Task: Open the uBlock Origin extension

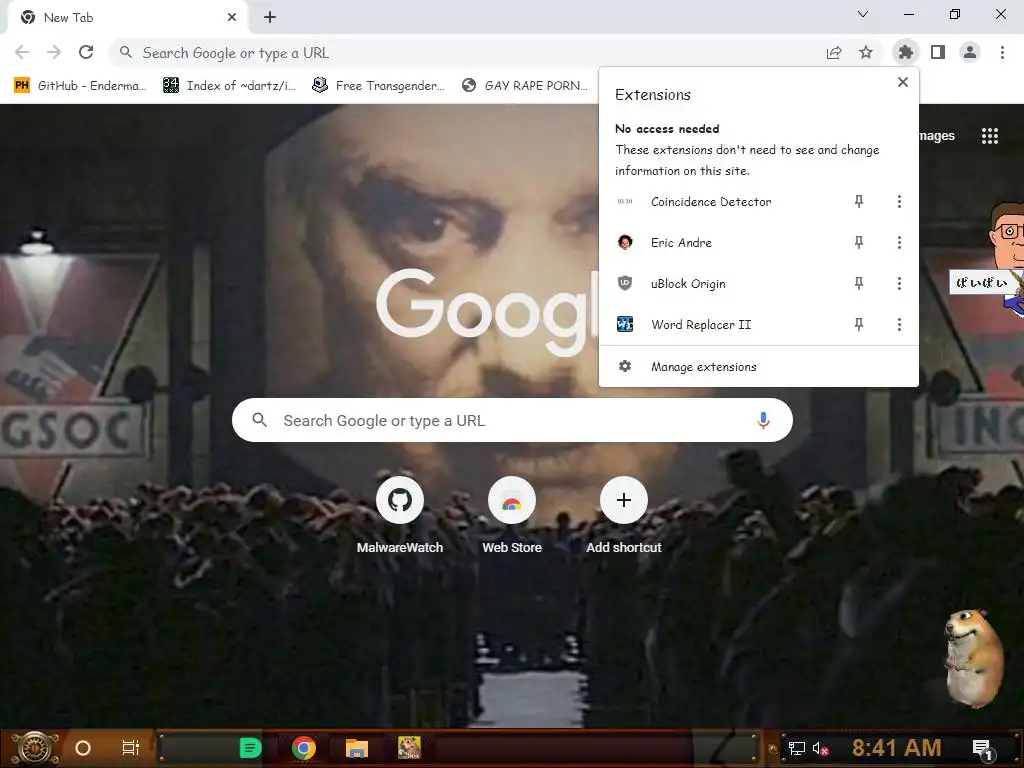Action: point(688,283)
